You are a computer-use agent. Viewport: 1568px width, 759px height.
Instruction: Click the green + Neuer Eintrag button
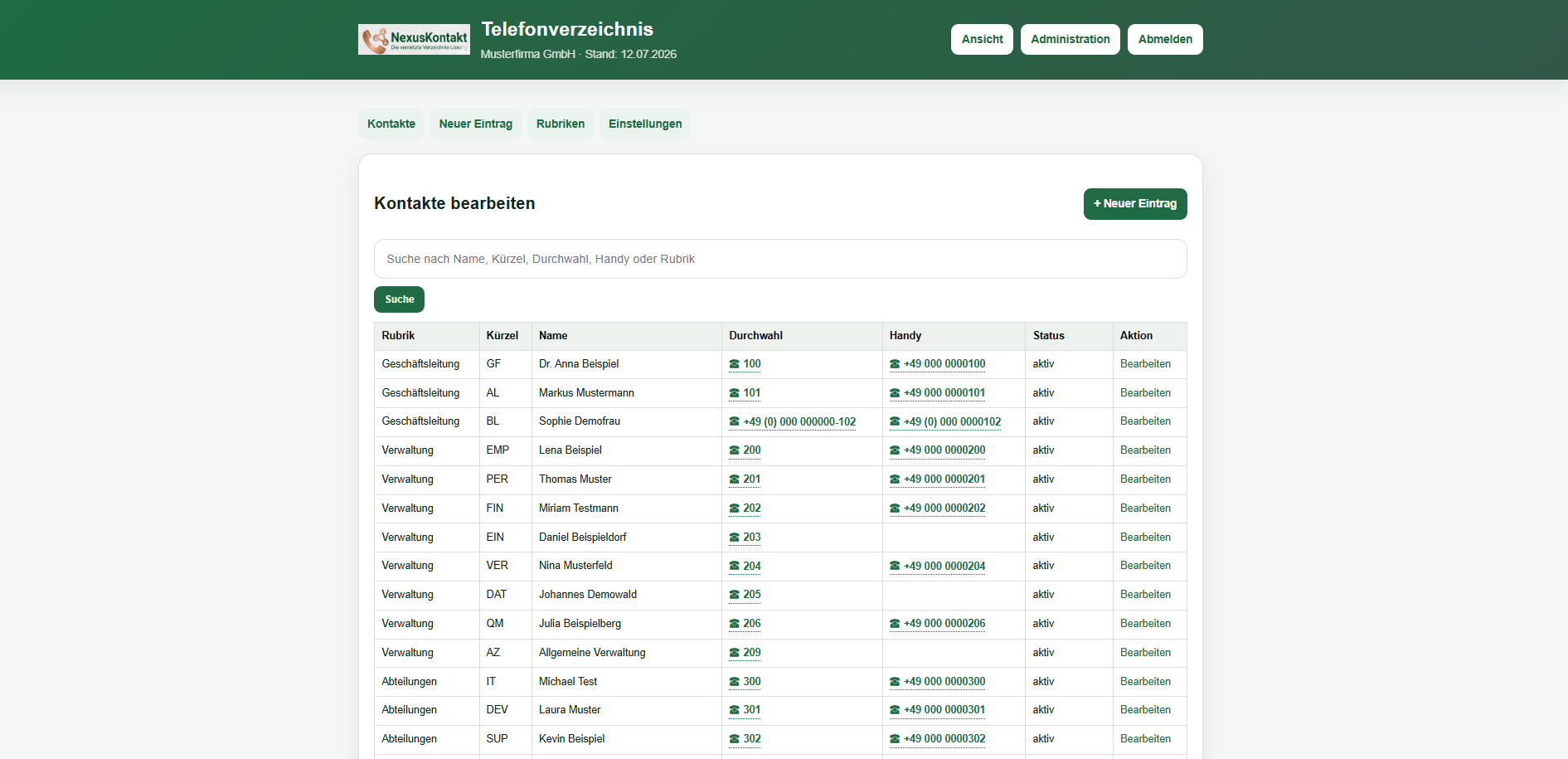(x=1135, y=204)
